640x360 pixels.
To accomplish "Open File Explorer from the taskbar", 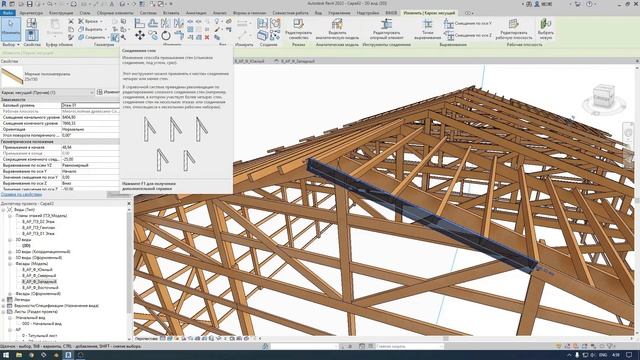I will pos(19,355).
